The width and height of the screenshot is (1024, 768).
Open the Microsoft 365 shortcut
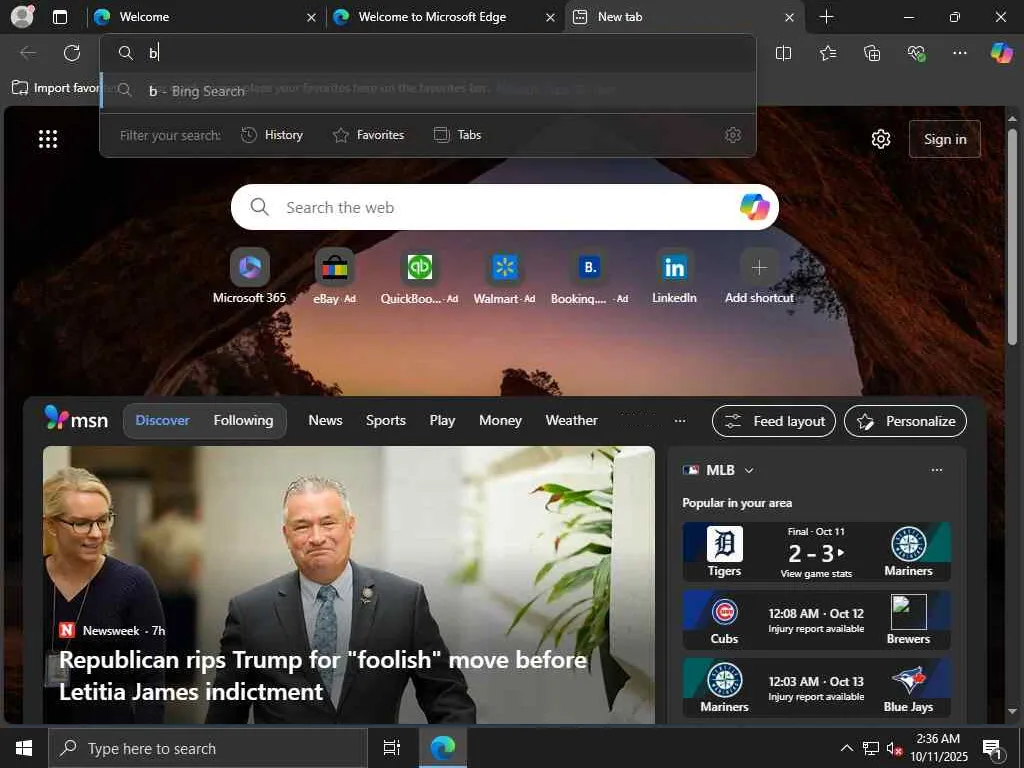(249, 276)
